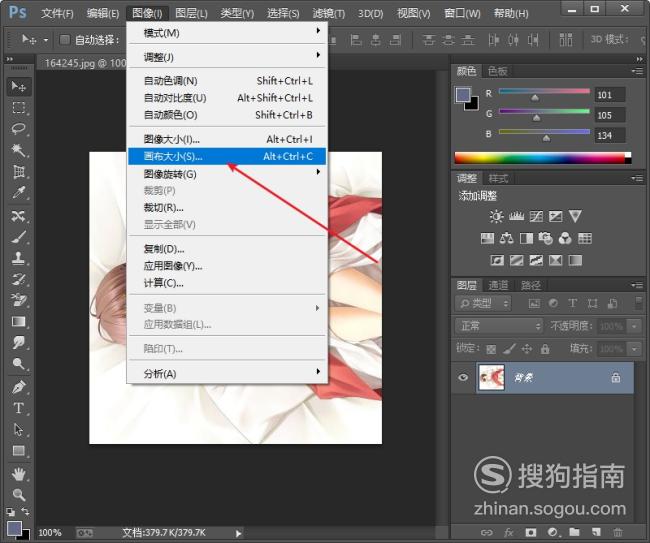Image resolution: width=650 pixels, height=543 pixels.
Task: Select the History Brush tool
Action: pyautogui.click(x=18, y=279)
